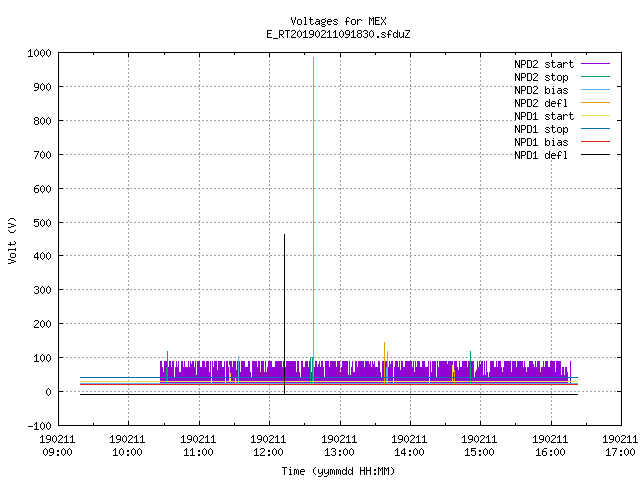Click the 11:00 x-axis time label
640x480 pixels.
click(x=198, y=452)
